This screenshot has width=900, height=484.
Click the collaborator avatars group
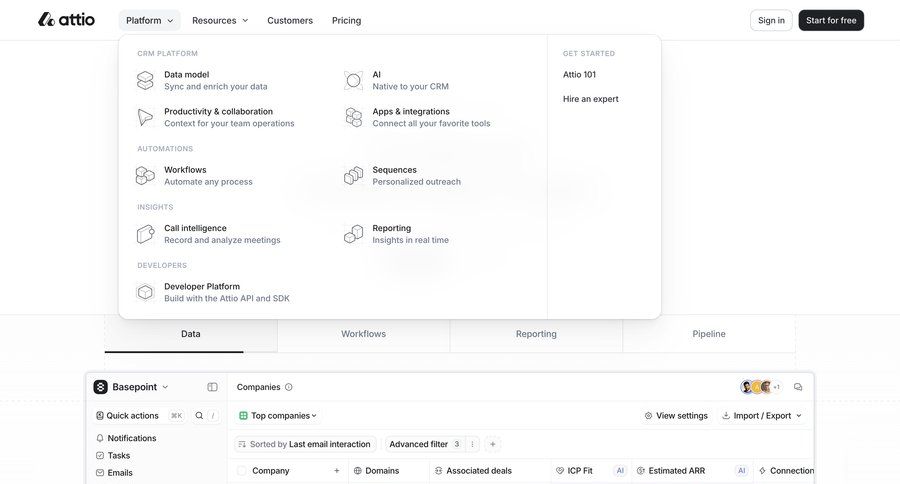(x=760, y=387)
